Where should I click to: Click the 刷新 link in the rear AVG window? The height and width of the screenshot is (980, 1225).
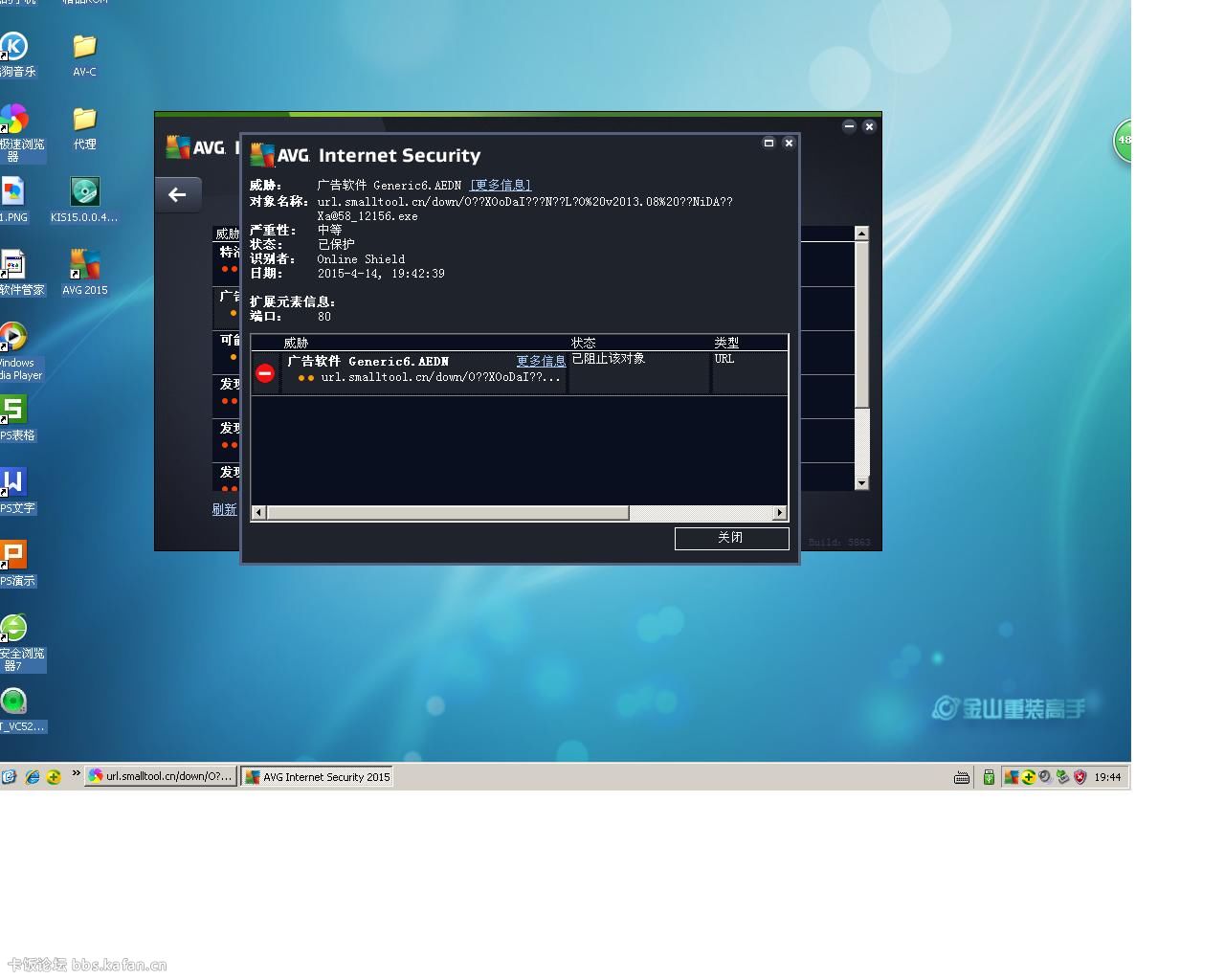click(224, 509)
